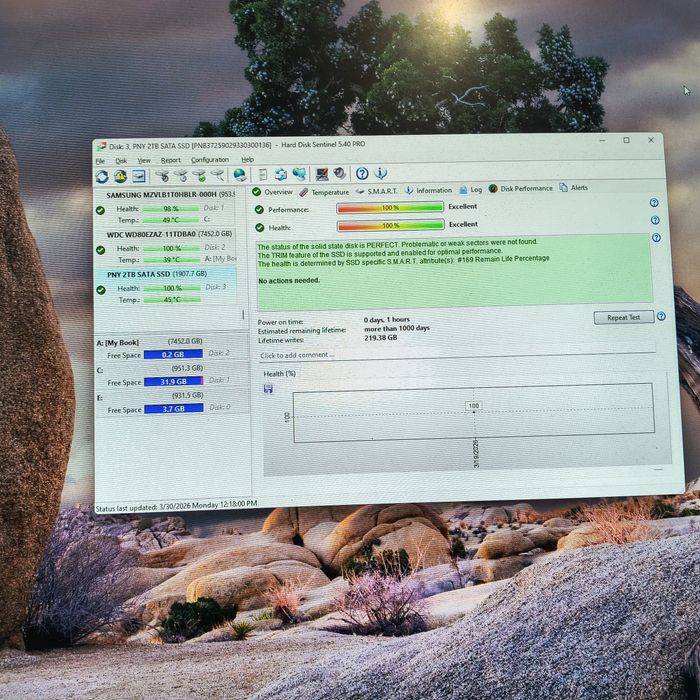The width and height of the screenshot is (700, 700).
Task: Click green check icon next to Performance label
Action: (259, 209)
